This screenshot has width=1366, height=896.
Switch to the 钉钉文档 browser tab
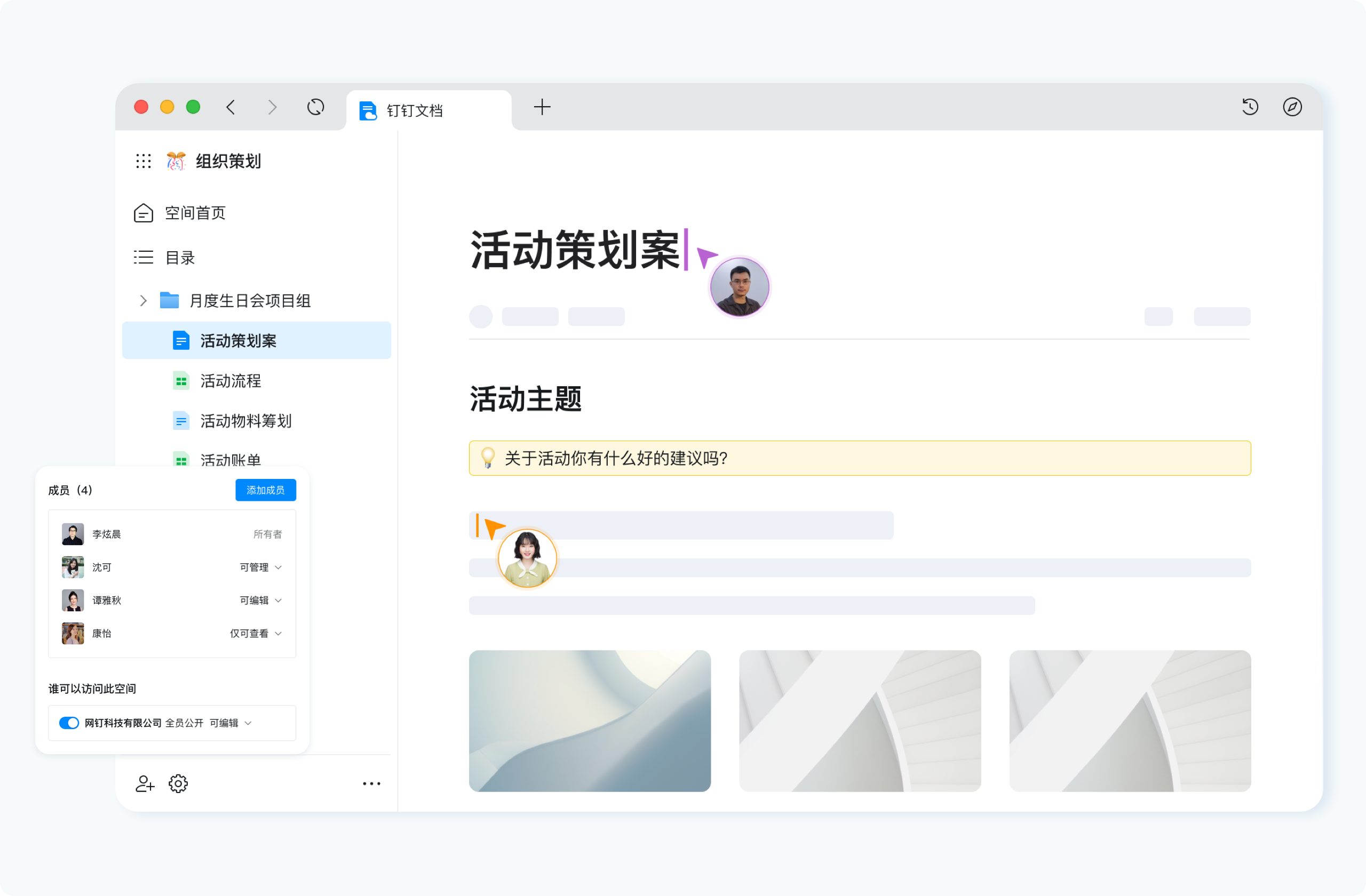click(415, 109)
